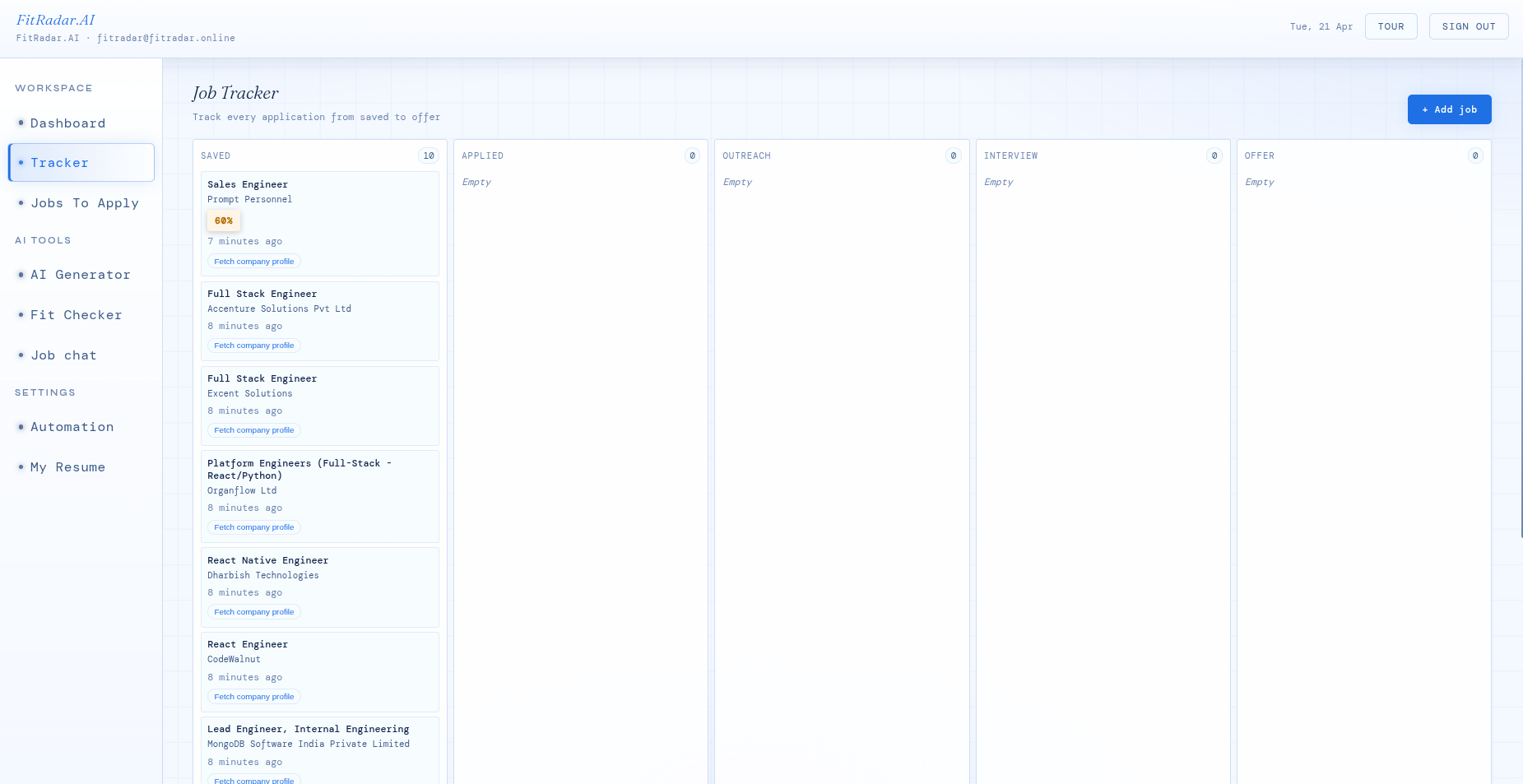Click the INTERVIEW column count badge
This screenshot has height=784, width=1523.
[1214, 155]
